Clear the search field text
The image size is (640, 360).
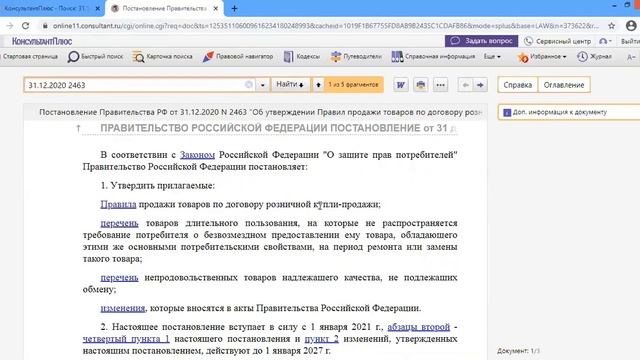(x=249, y=84)
